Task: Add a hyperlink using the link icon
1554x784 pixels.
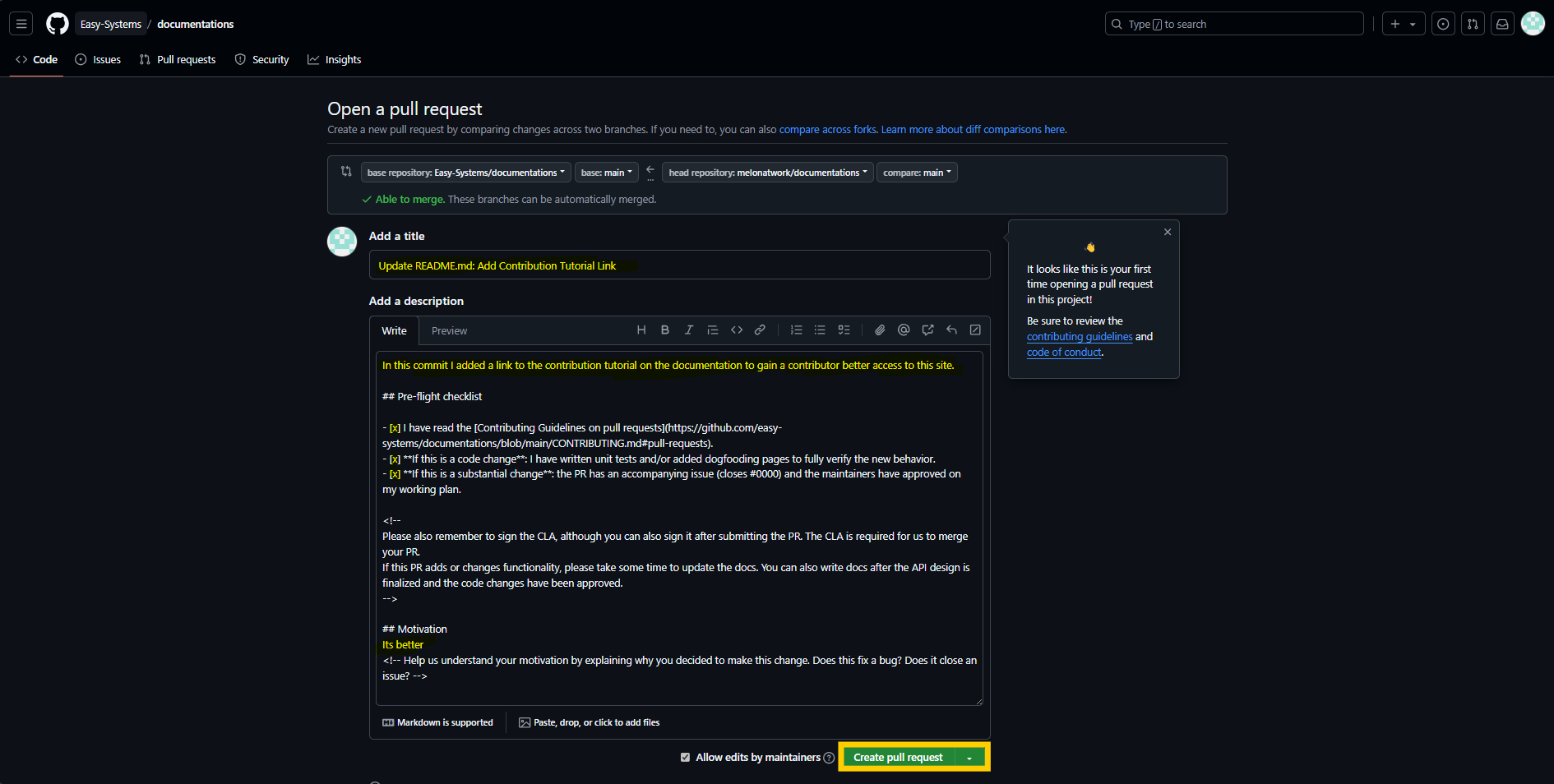Action: click(x=761, y=330)
